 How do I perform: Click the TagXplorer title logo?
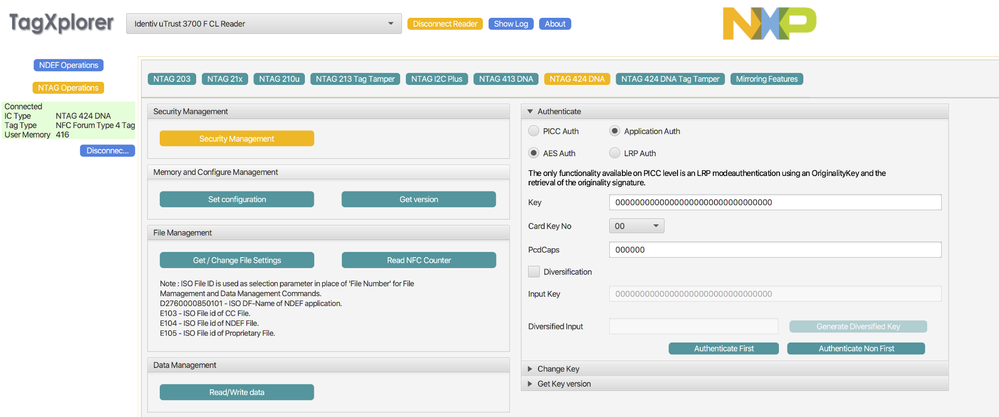(61, 23)
